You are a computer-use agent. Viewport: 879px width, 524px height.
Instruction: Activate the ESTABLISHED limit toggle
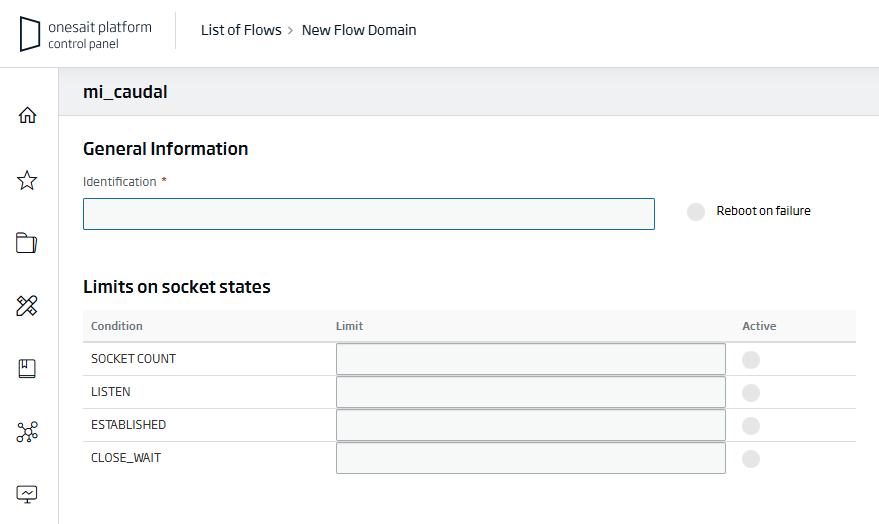(x=751, y=425)
